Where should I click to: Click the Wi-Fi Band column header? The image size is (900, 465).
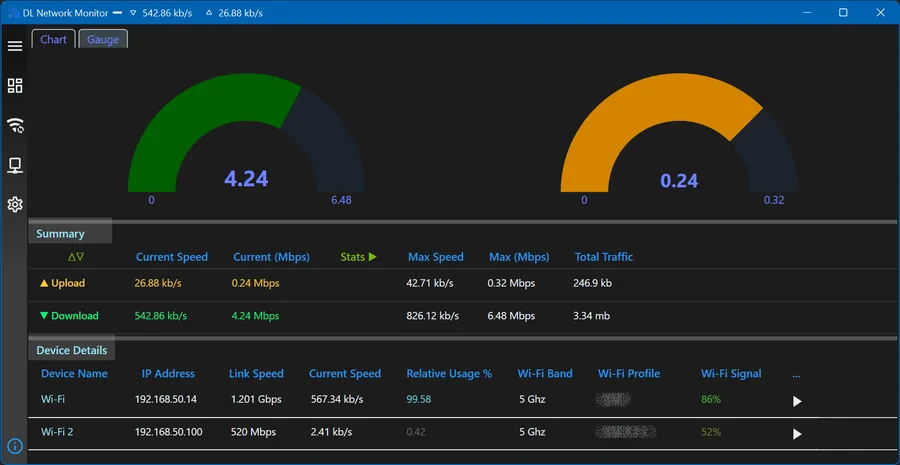[x=545, y=374]
